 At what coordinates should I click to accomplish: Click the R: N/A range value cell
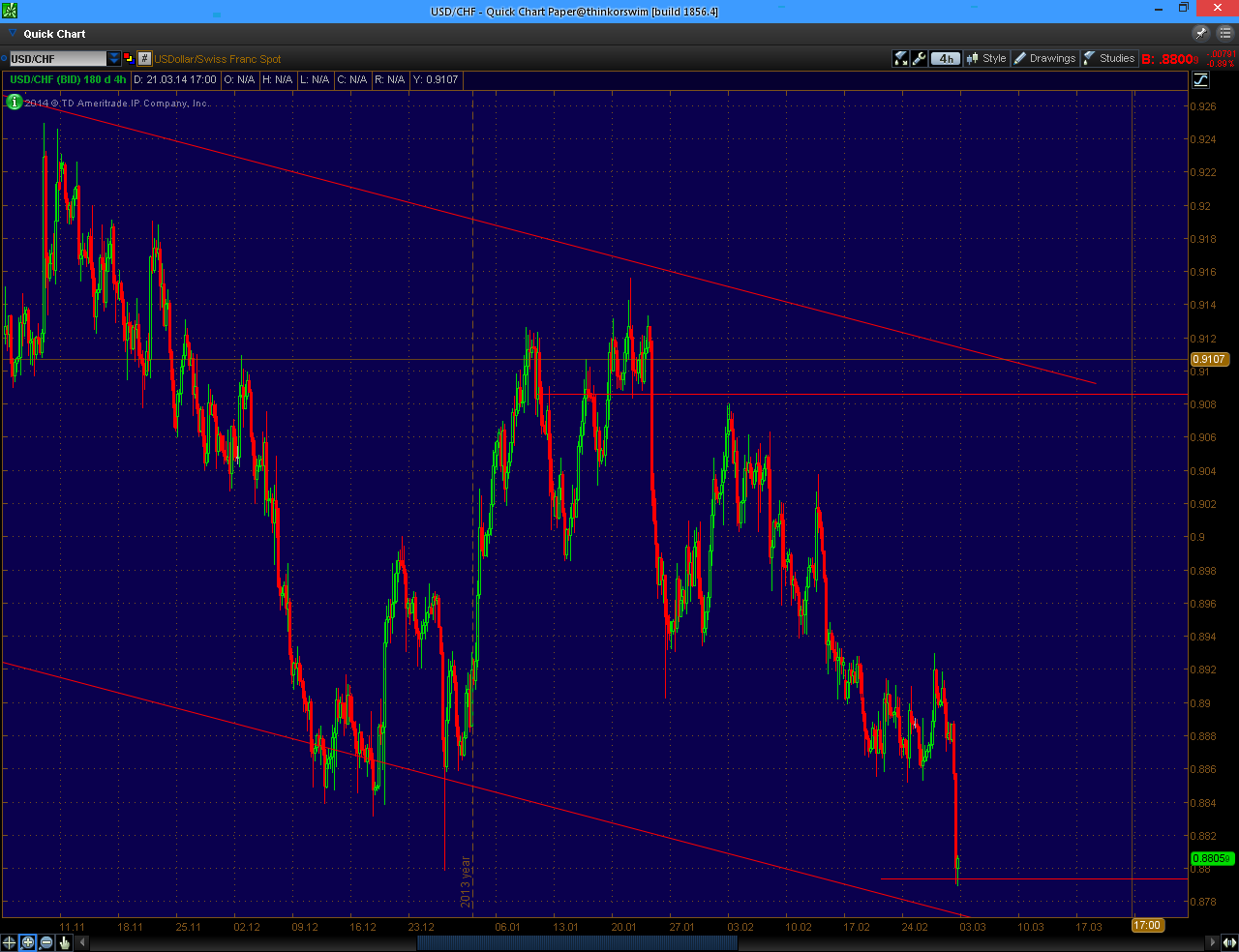click(x=390, y=79)
